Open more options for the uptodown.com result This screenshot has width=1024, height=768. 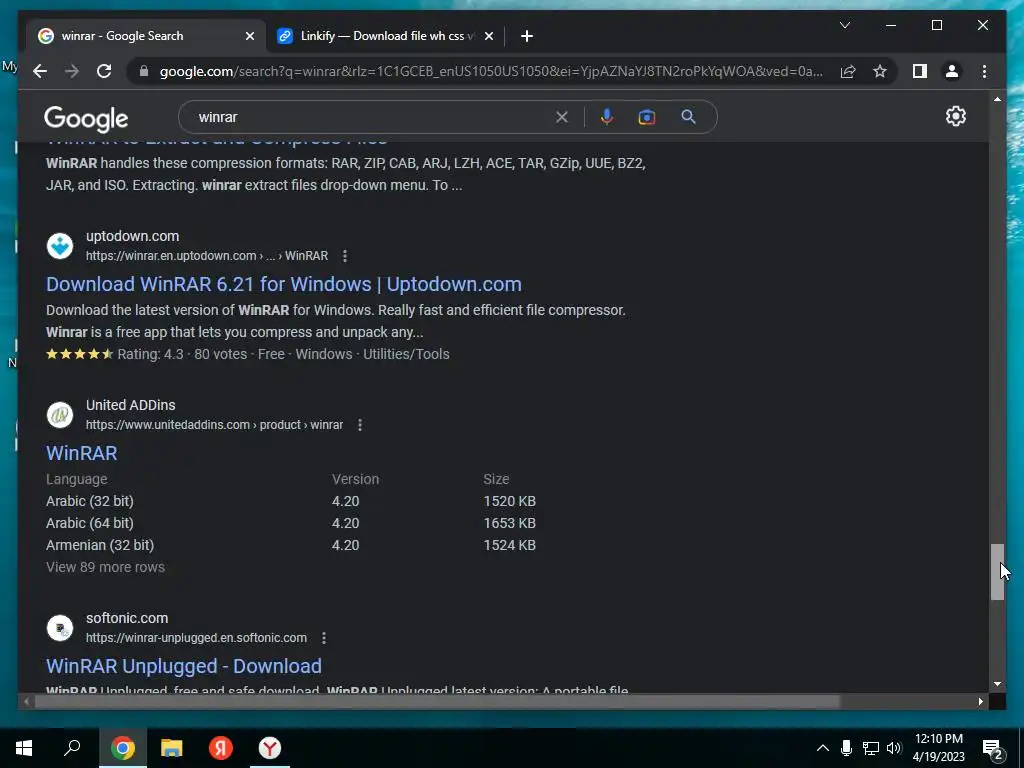tap(345, 256)
